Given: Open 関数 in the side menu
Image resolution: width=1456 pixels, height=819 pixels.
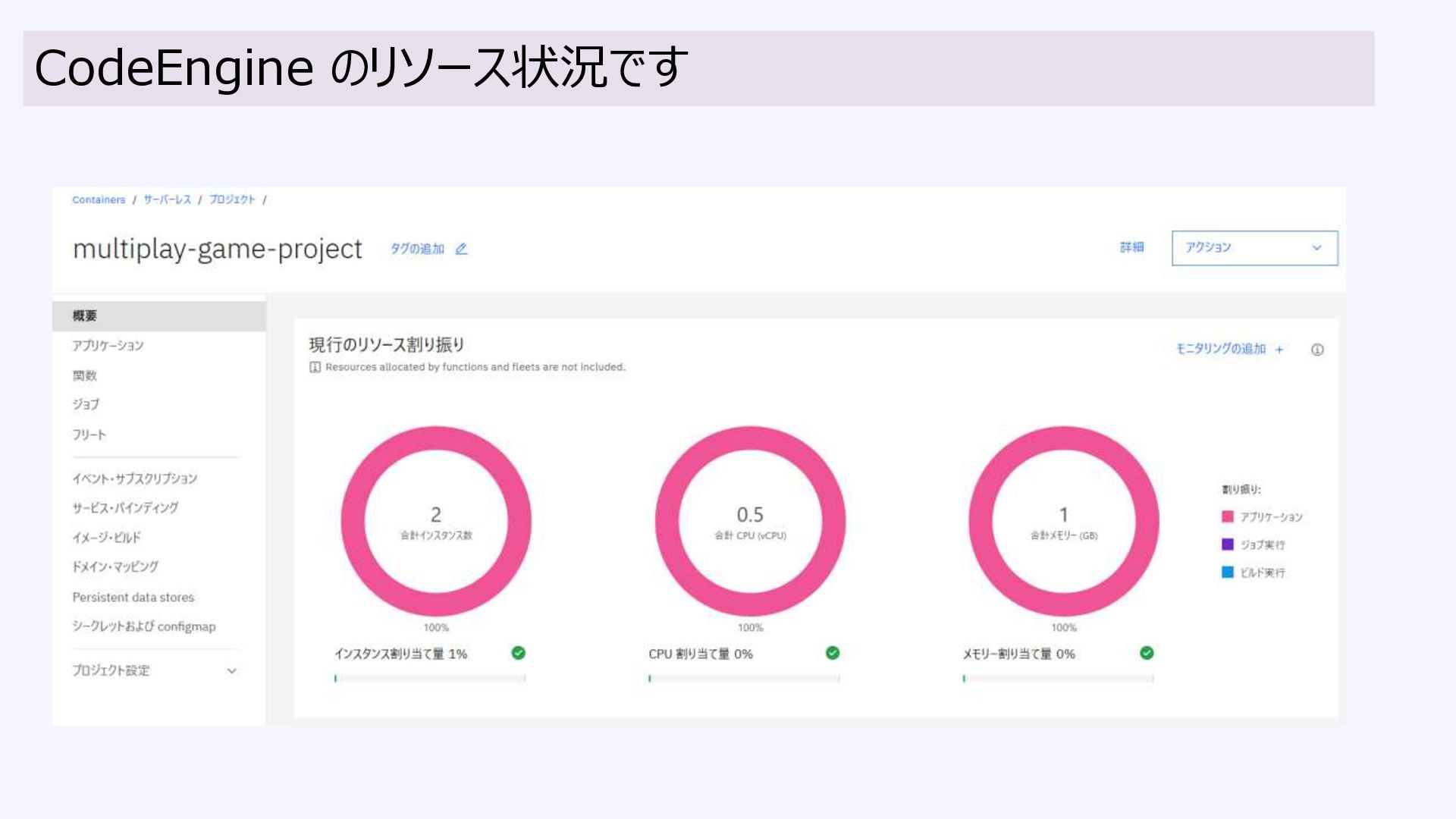Looking at the screenshot, I should point(85,375).
